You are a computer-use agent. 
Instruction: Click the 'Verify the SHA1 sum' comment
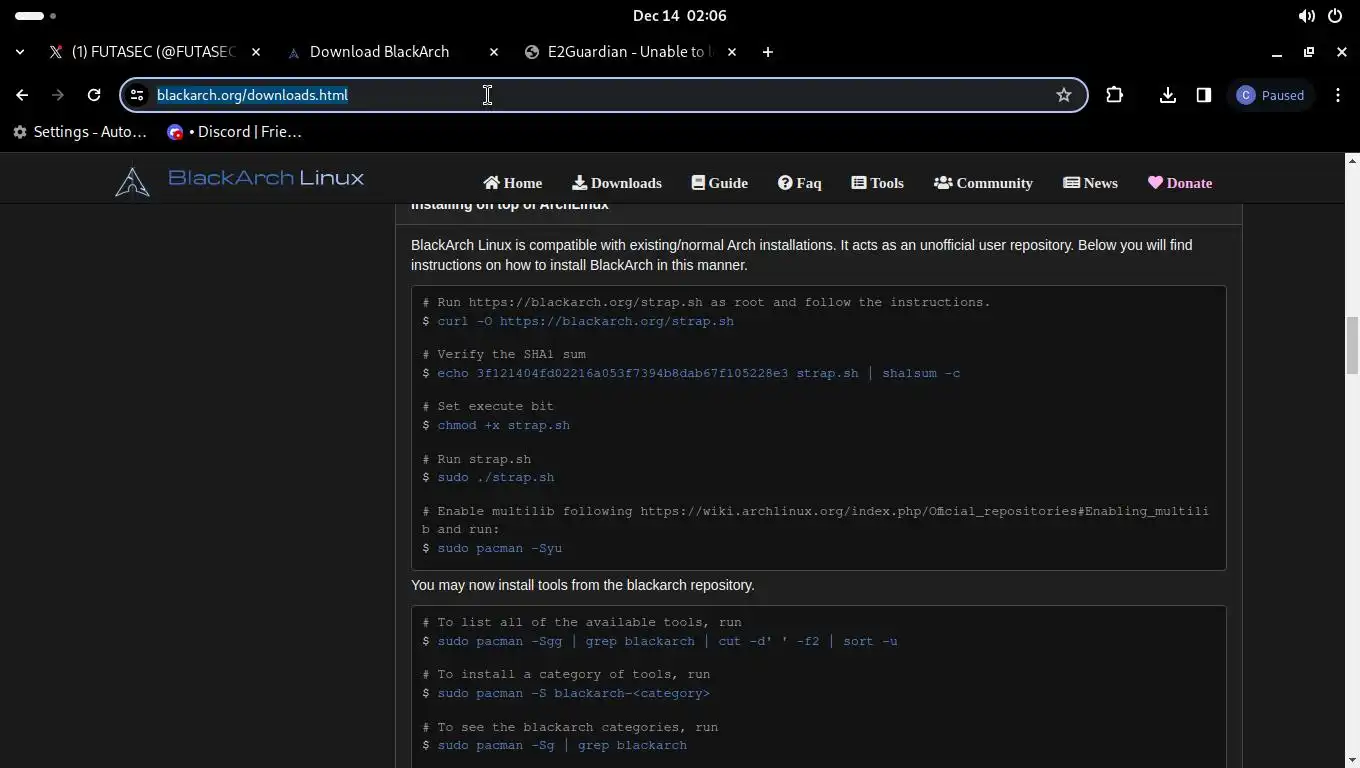click(x=504, y=354)
